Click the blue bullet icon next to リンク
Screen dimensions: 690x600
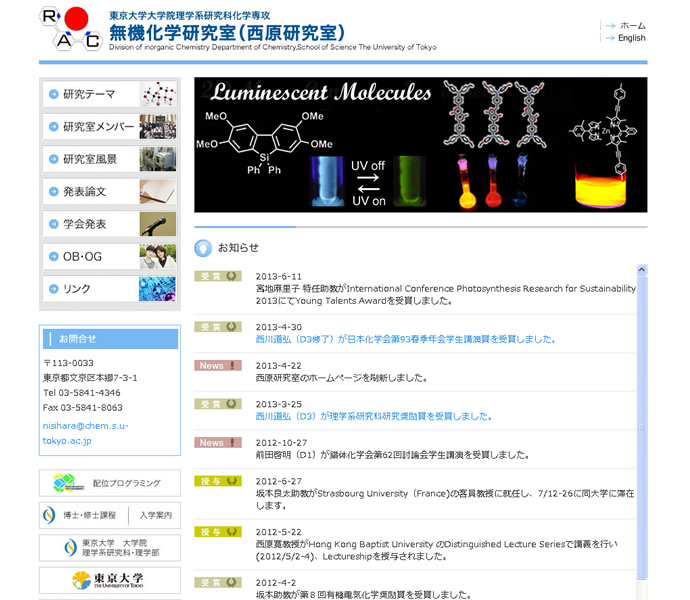click(54, 289)
